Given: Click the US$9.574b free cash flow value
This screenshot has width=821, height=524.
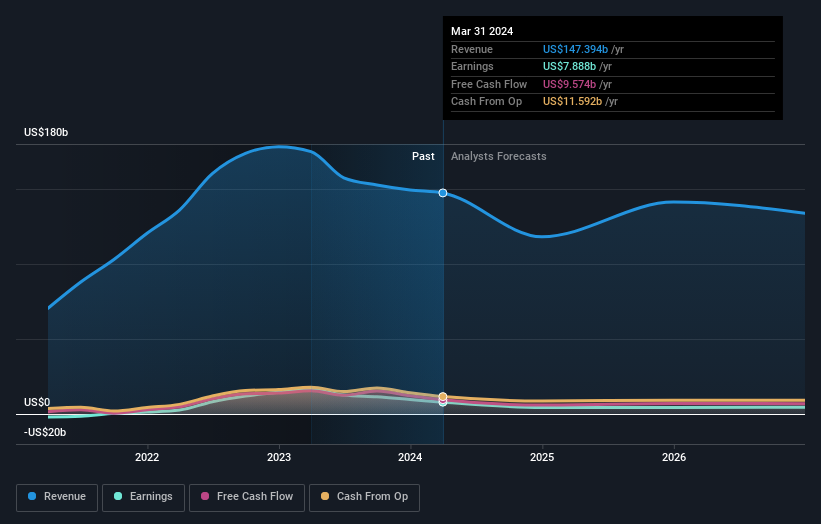Looking at the screenshot, I should 569,84.
